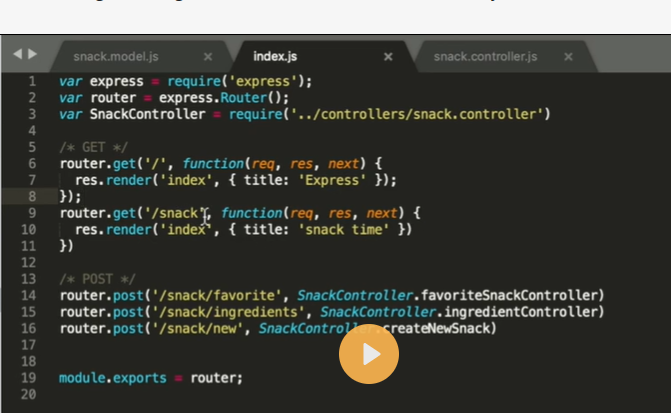Click the right tab-navigation arrow
Viewport: 671px width, 413px height.
[32, 54]
